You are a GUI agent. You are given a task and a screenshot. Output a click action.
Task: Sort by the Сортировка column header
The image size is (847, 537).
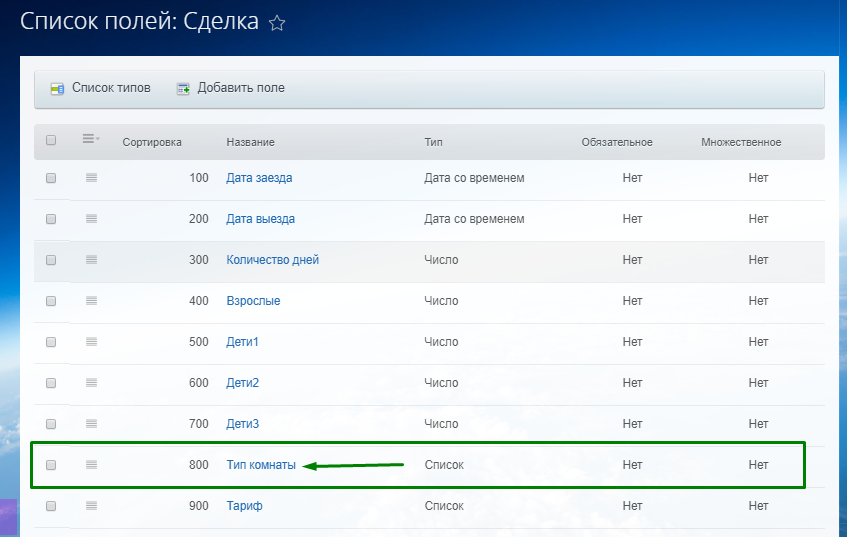tap(152, 142)
